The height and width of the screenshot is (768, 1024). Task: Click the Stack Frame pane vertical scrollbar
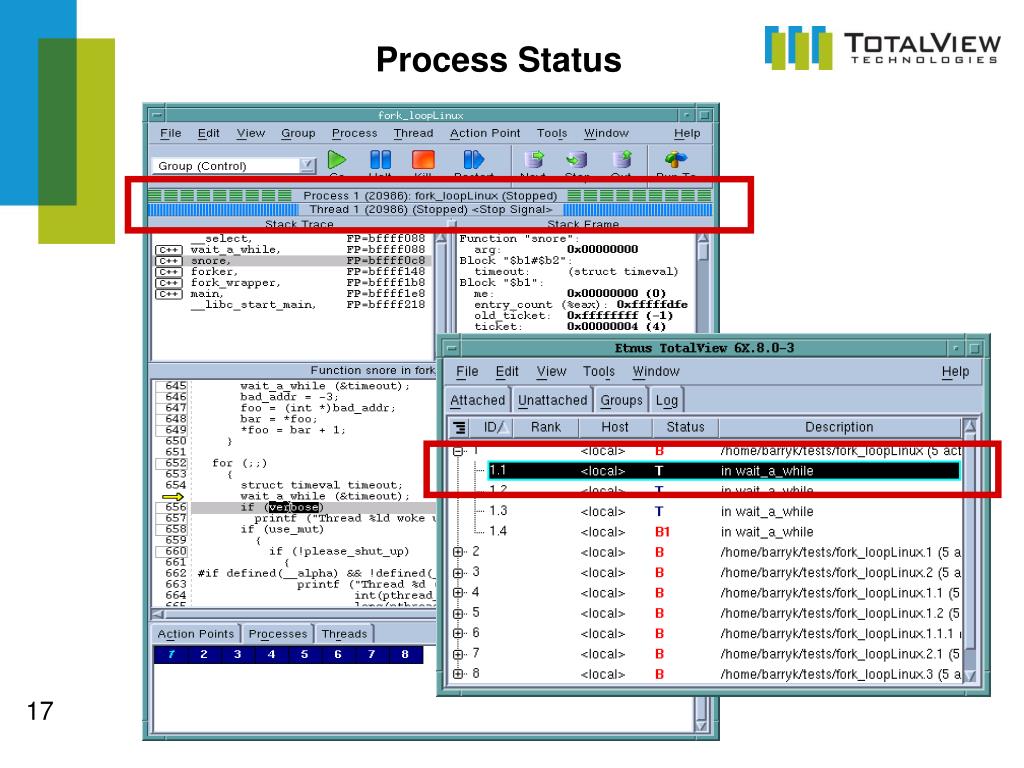point(703,282)
